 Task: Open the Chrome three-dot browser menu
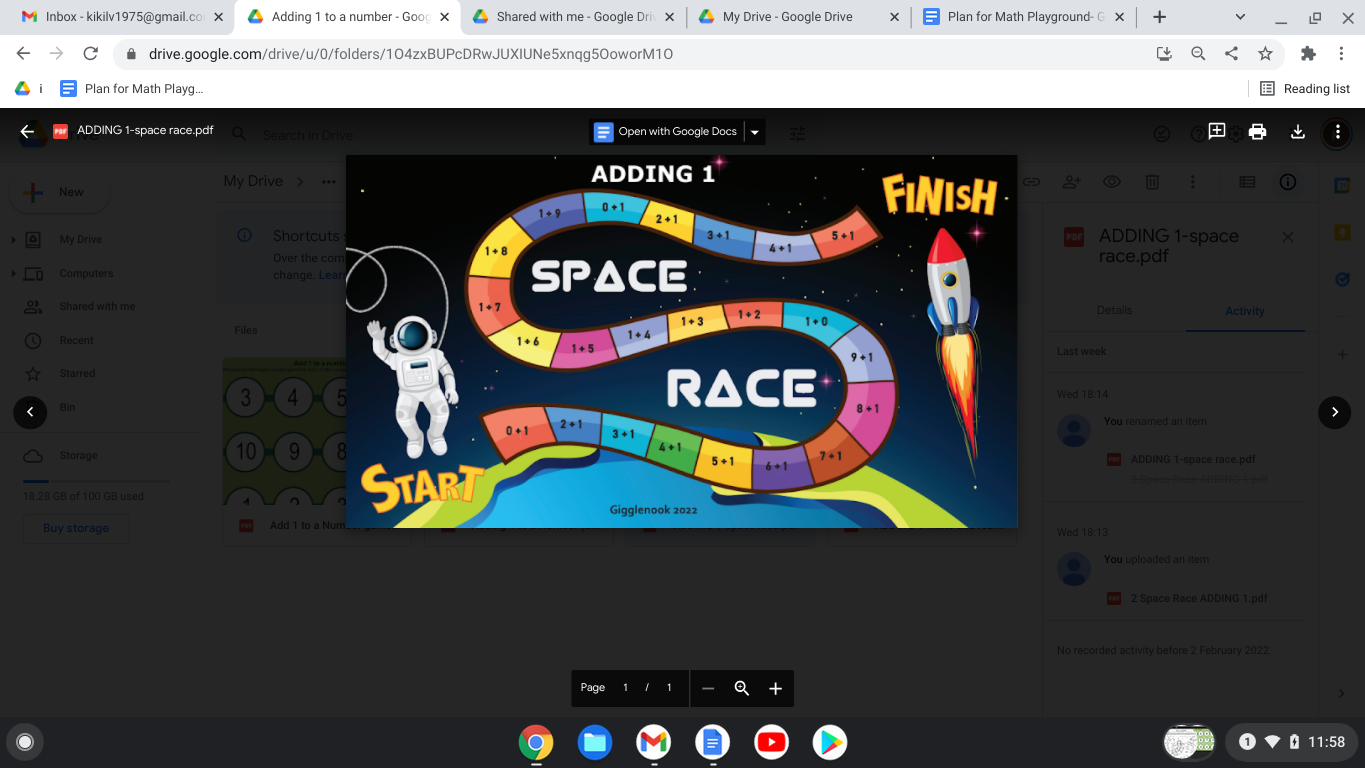(1340, 54)
